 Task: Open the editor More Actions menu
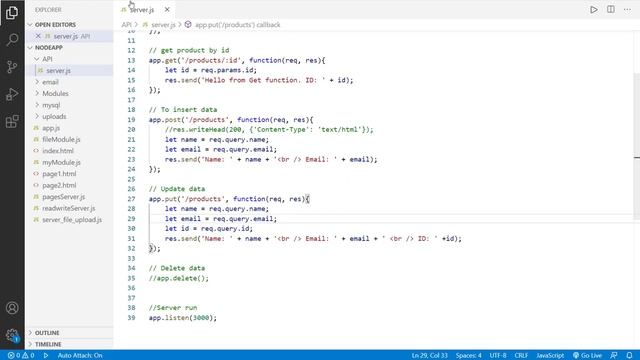pyautogui.click(x=627, y=9)
